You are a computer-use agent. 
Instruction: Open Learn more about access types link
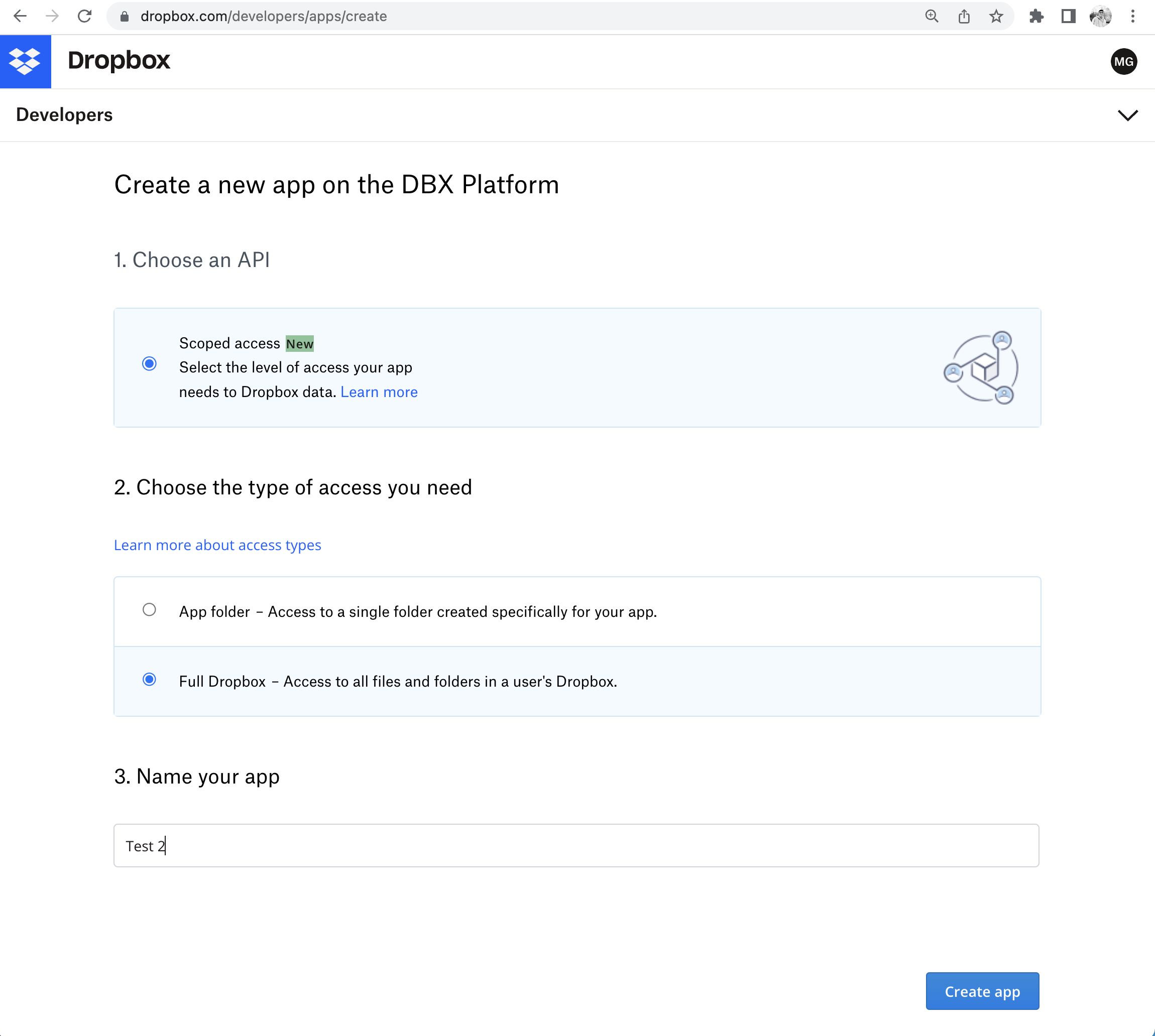click(x=217, y=545)
